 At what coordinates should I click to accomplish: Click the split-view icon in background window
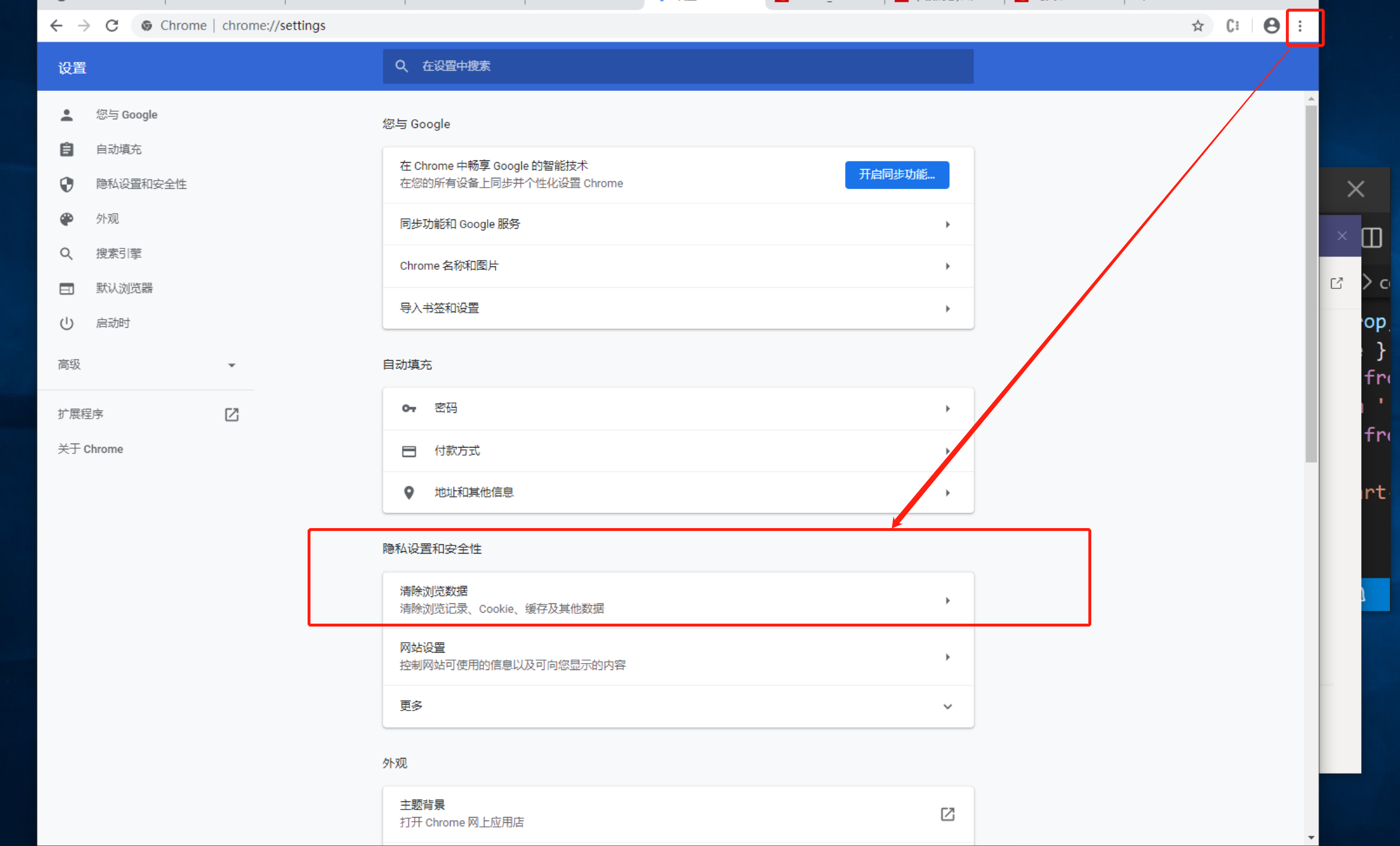click(1372, 237)
